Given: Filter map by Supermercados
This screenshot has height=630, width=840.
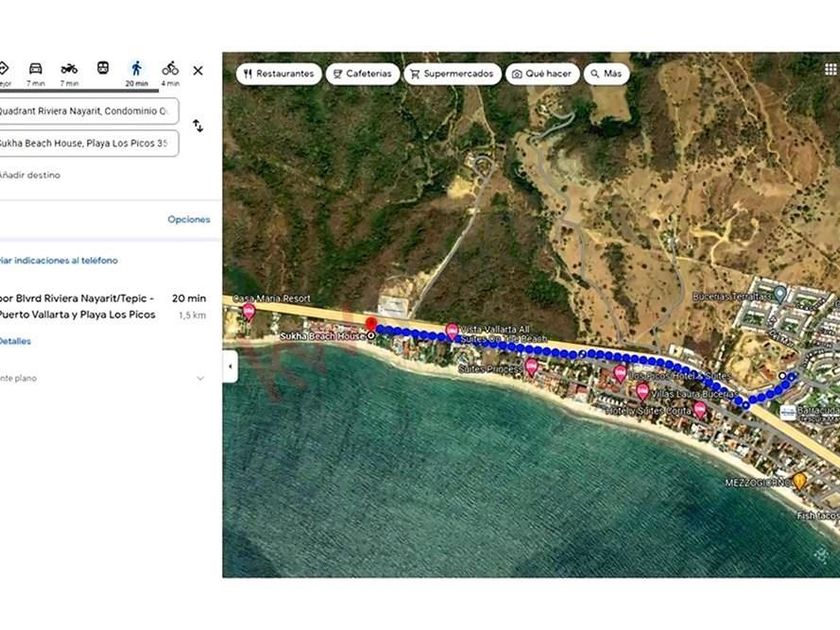Looking at the screenshot, I should point(450,74).
